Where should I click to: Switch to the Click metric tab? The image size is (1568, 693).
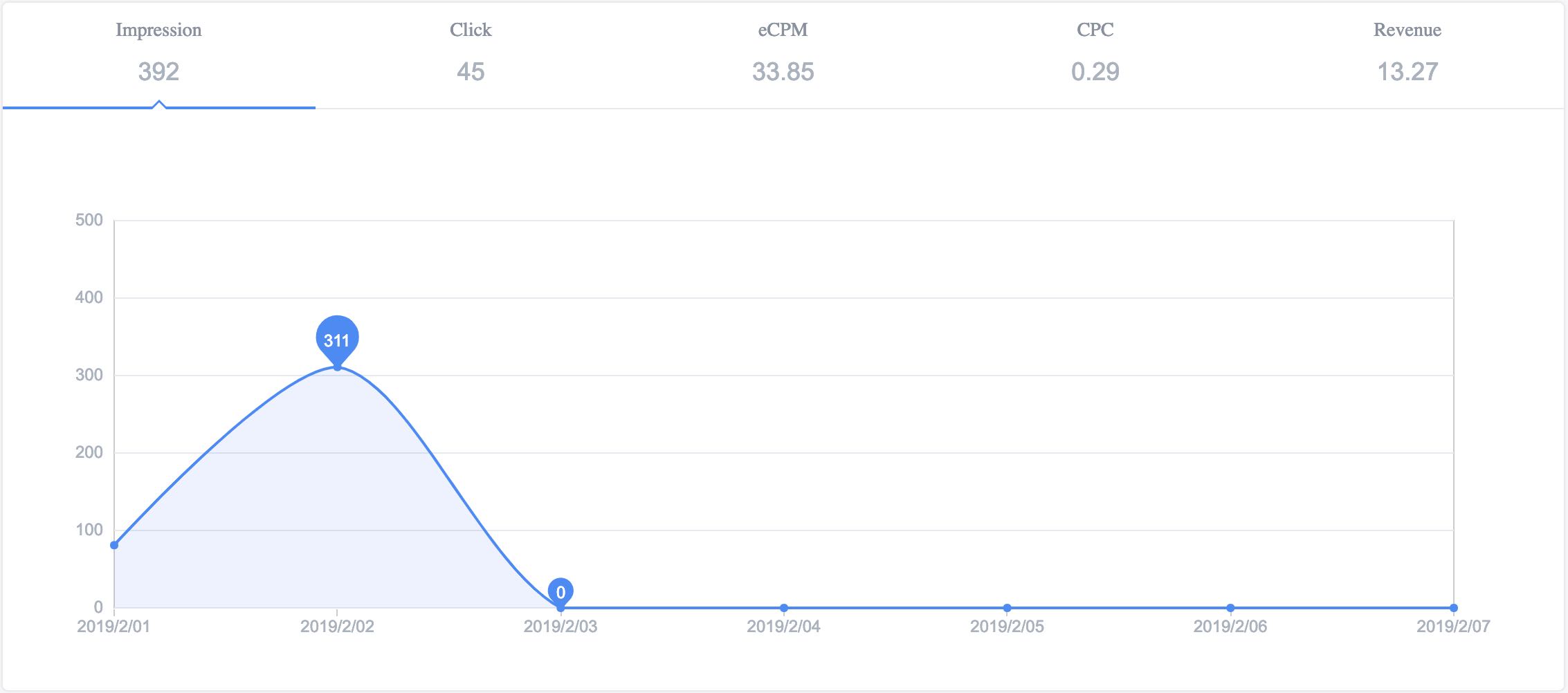point(471,54)
